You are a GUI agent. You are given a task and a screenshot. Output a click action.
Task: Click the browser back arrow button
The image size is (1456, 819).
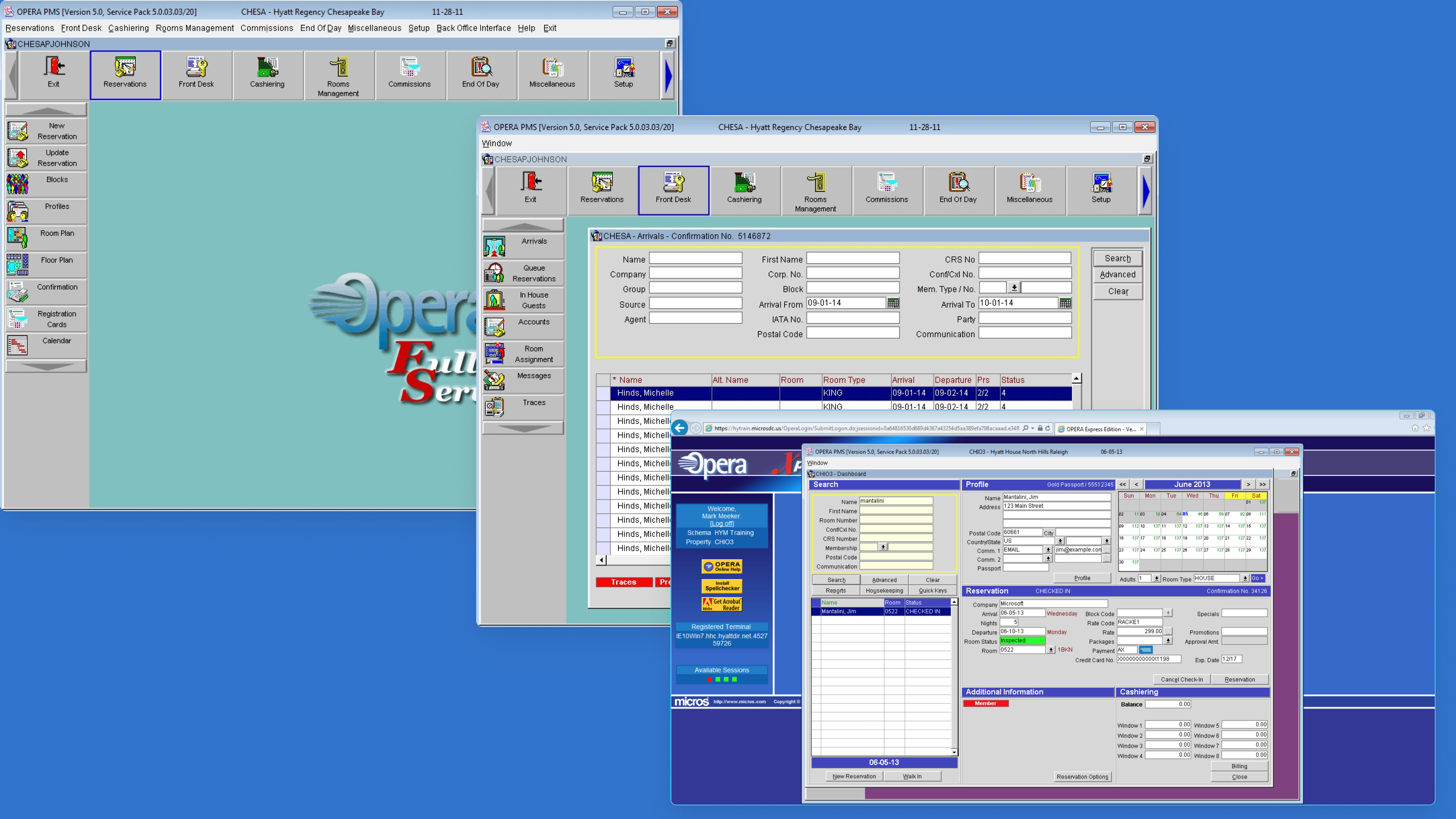tap(680, 428)
